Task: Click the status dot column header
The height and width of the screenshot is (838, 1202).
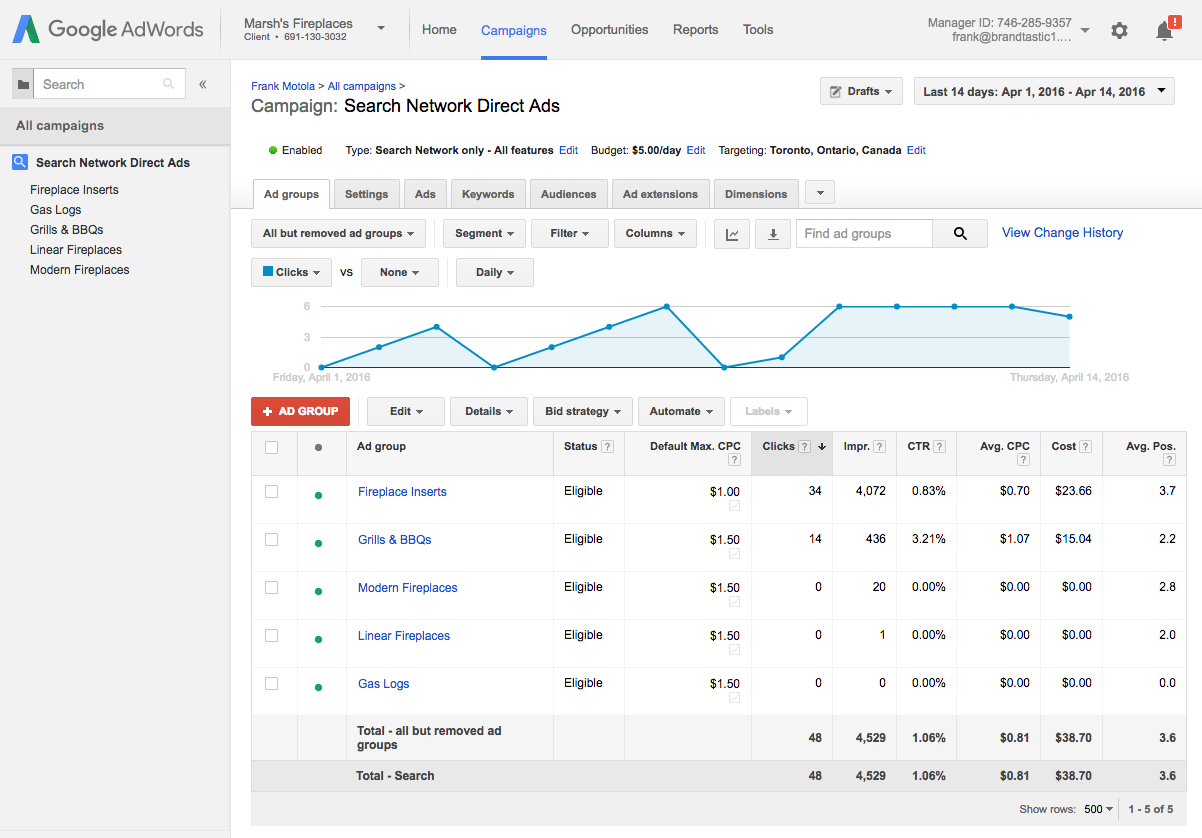Action: click(x=318, y=448)
